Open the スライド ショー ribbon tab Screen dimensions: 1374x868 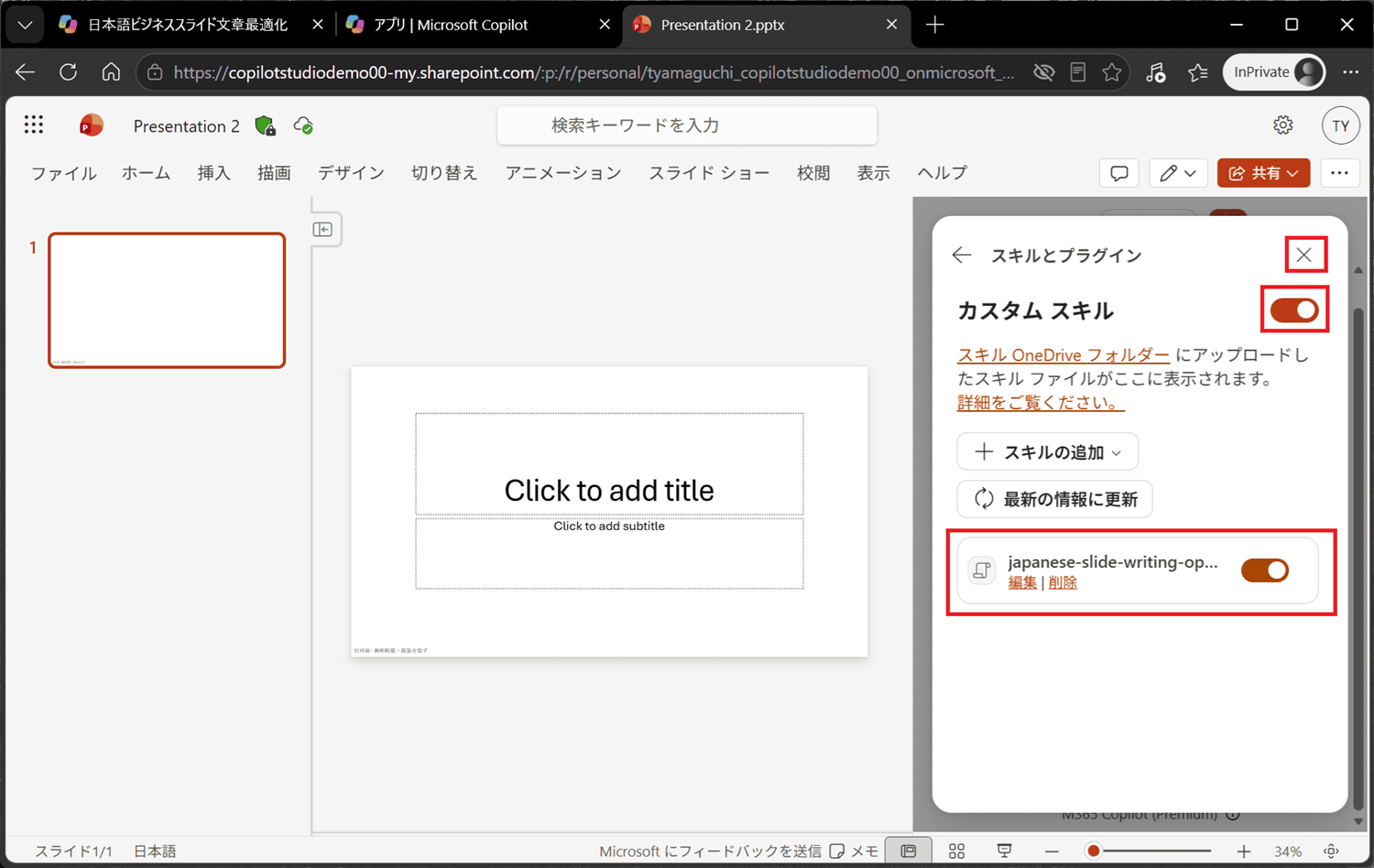tap(709, 173)
